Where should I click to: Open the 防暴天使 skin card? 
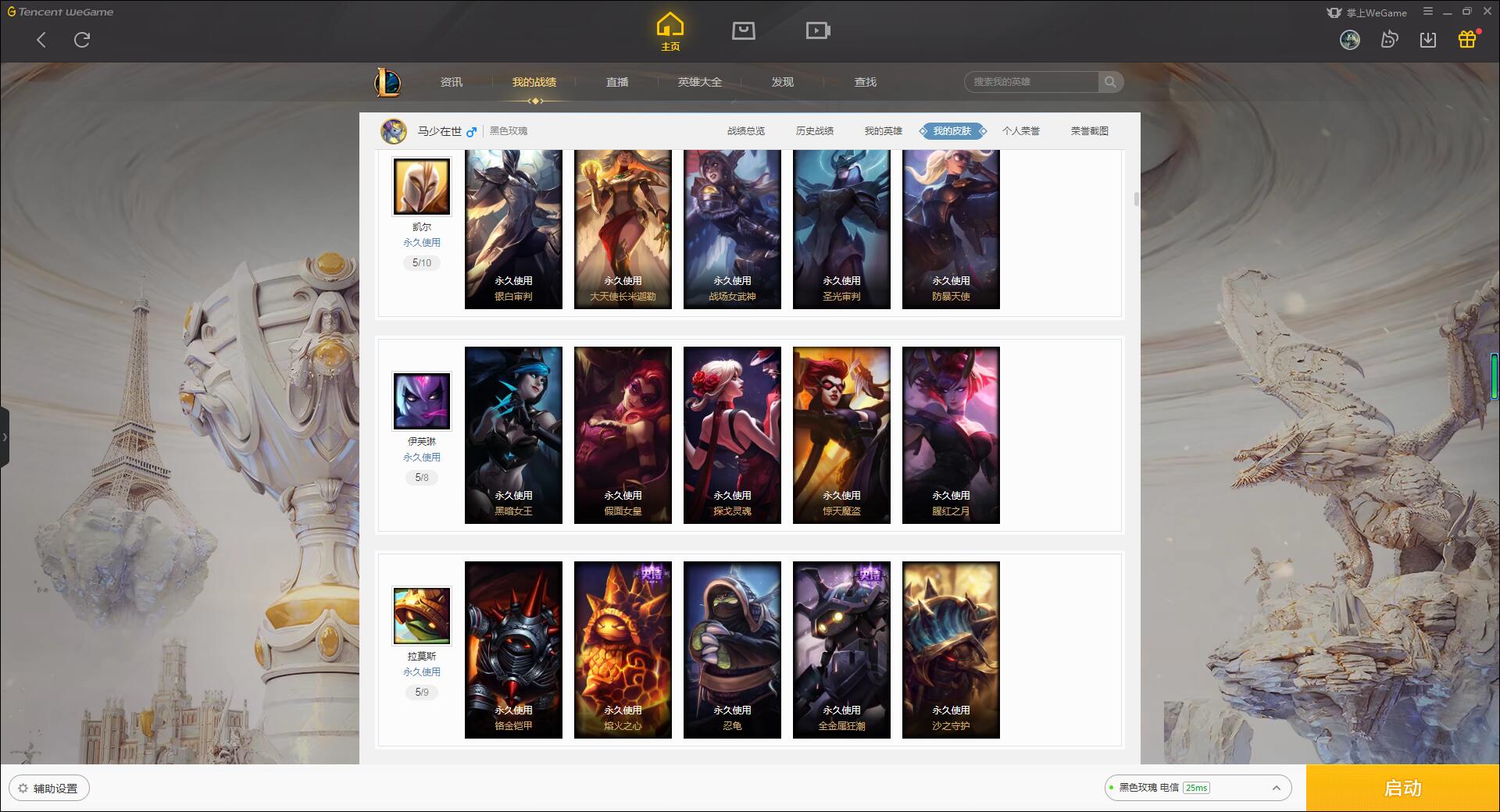tap(951, 230)
